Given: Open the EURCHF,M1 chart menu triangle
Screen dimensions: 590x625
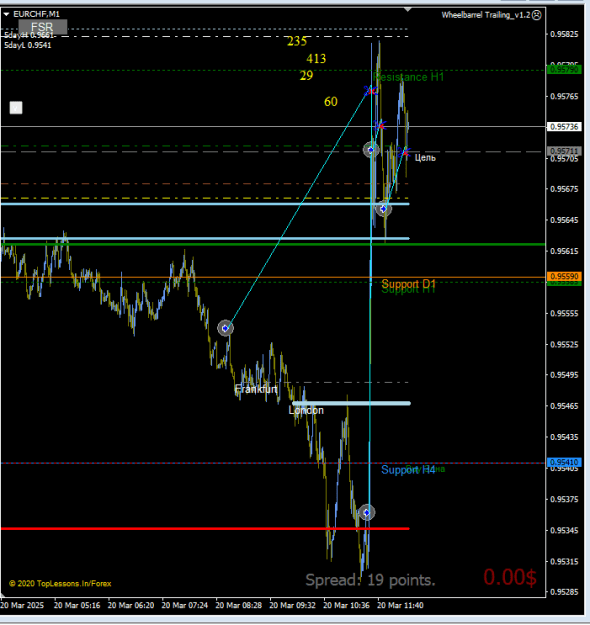Looking at the screenshot, I should (x=6, y=14).
